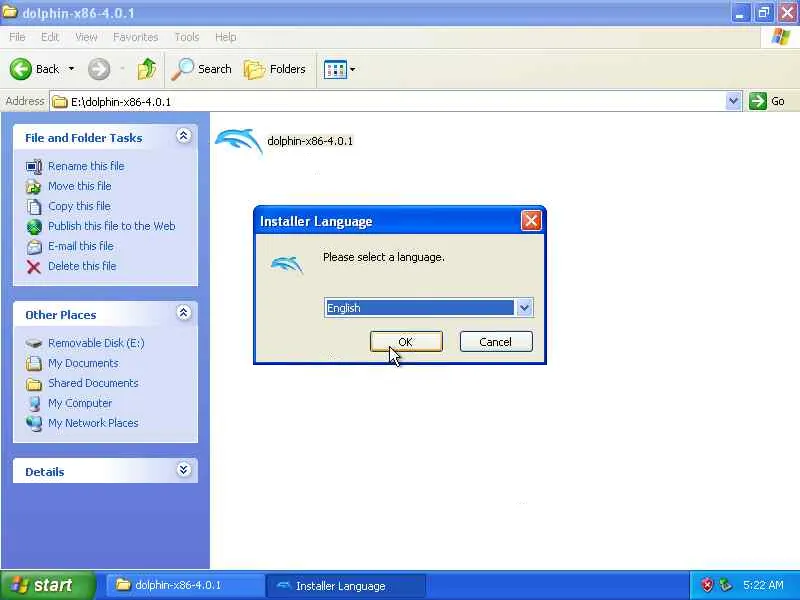This screenshot has width=800, height=600.
Task: Click Move this file link
Action: point(80,186)
